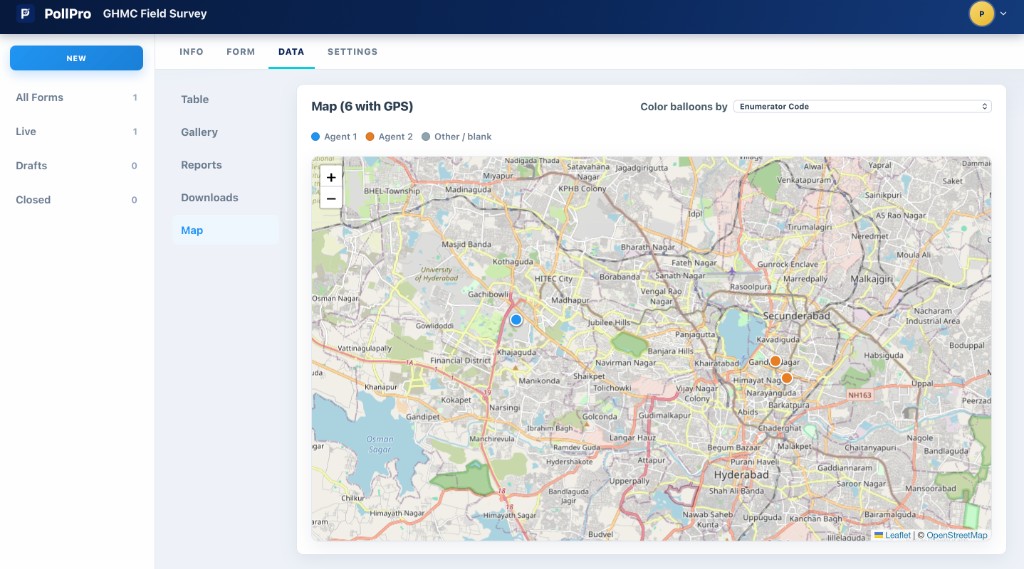Click the GHMC Field Survey title
1024x569 pixels.
155,14
